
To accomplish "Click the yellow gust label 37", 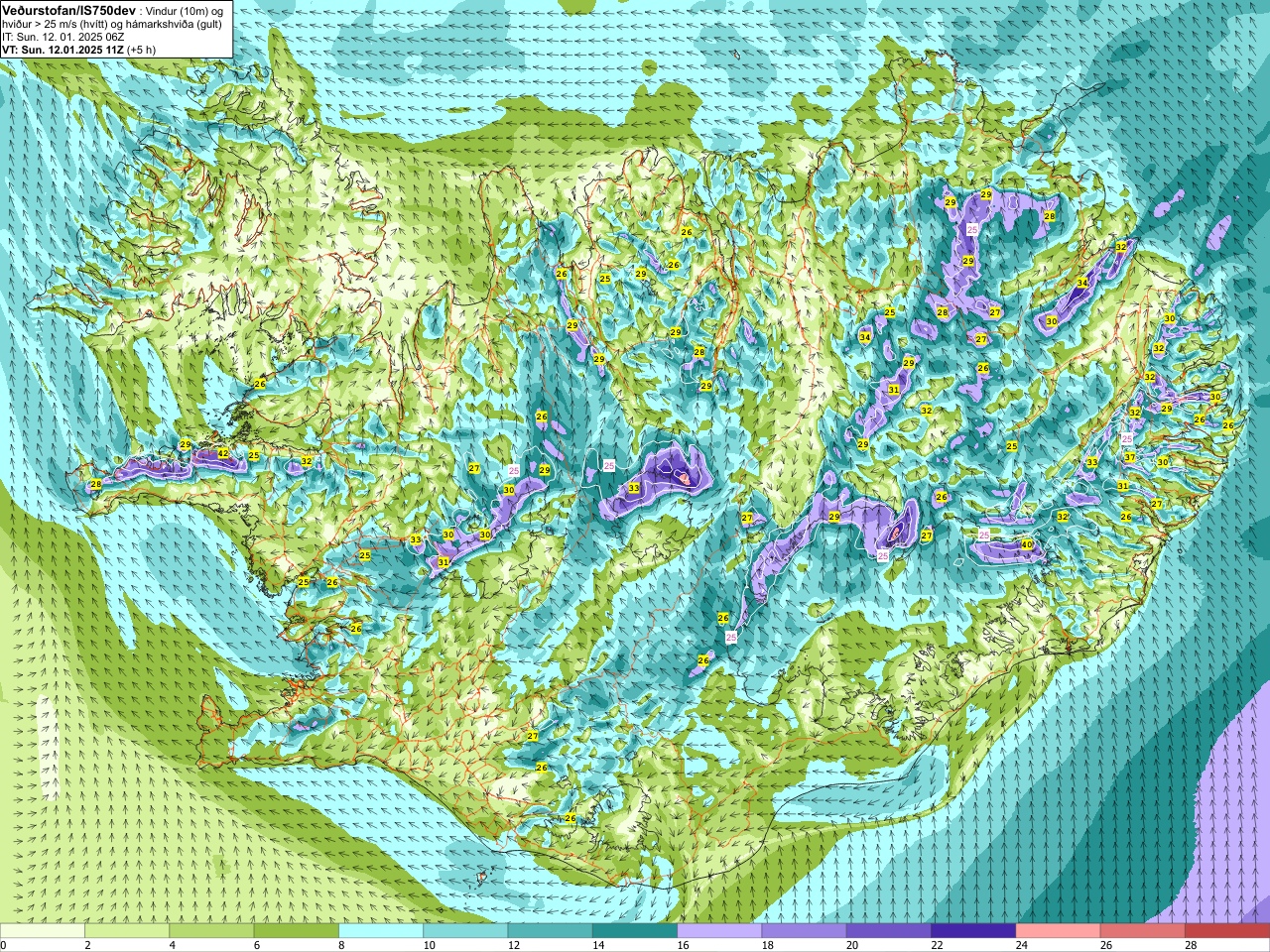I will [1129, 457].
